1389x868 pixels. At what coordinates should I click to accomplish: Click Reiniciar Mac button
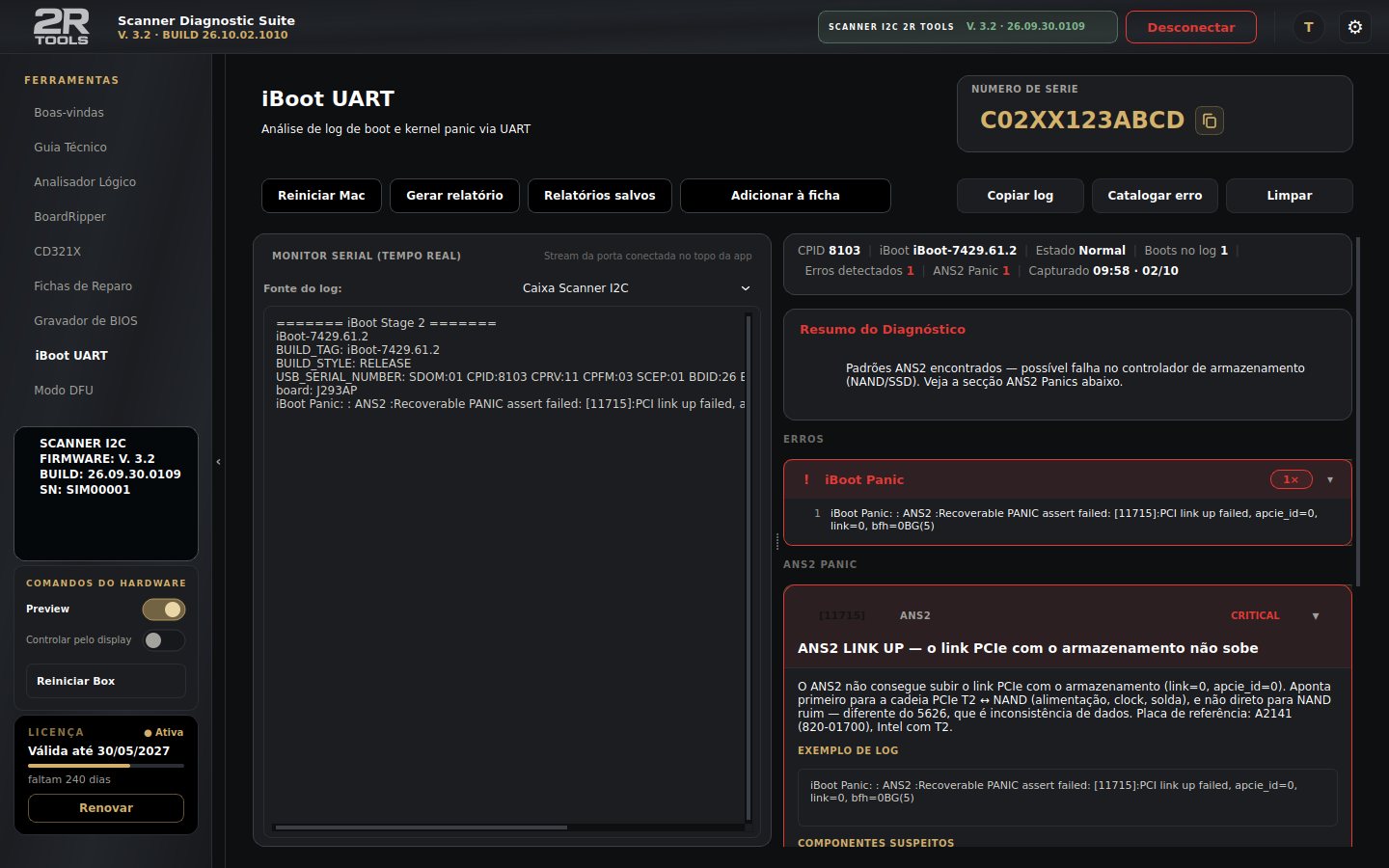321,196
